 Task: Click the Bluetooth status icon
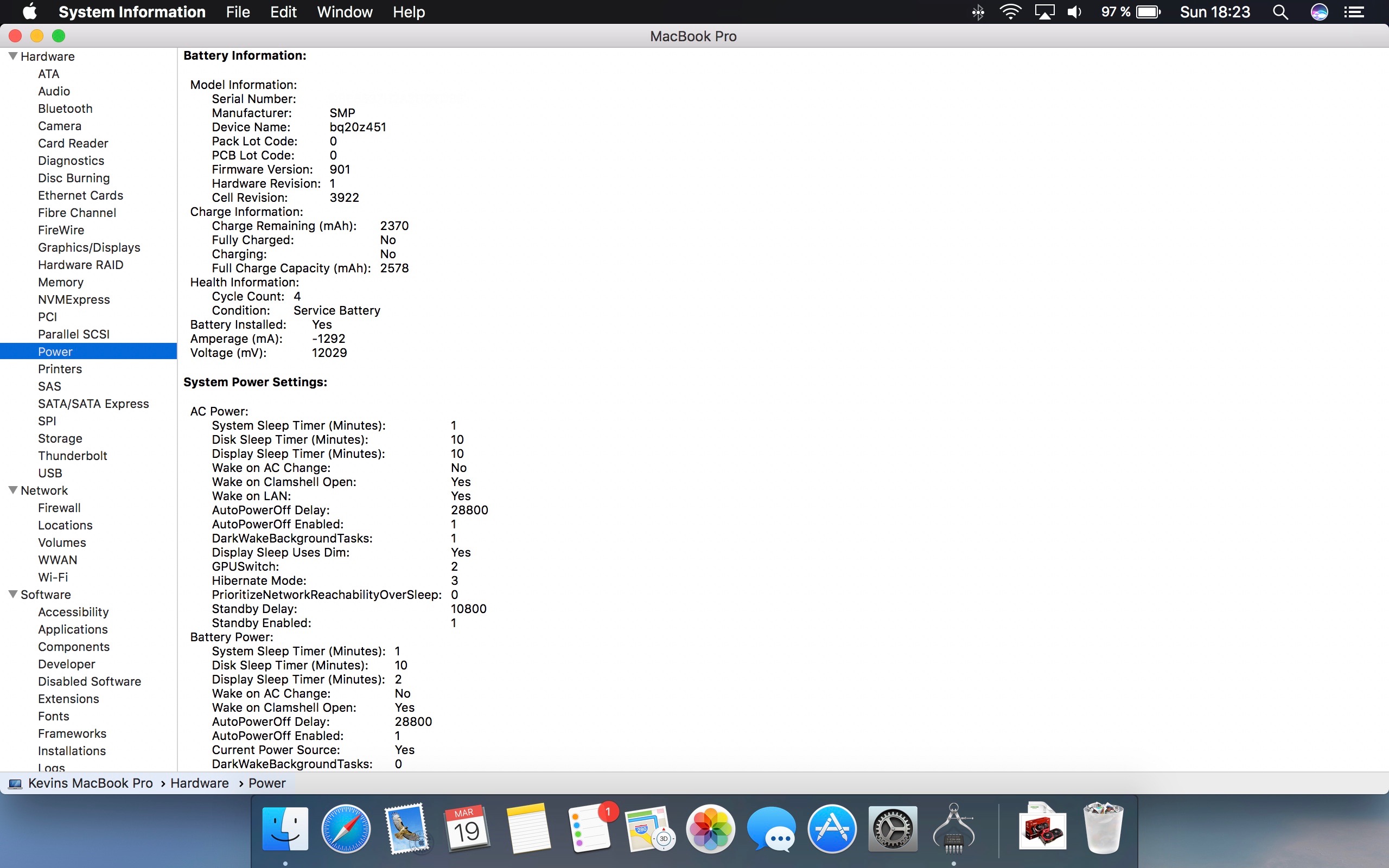click(978, 12)
